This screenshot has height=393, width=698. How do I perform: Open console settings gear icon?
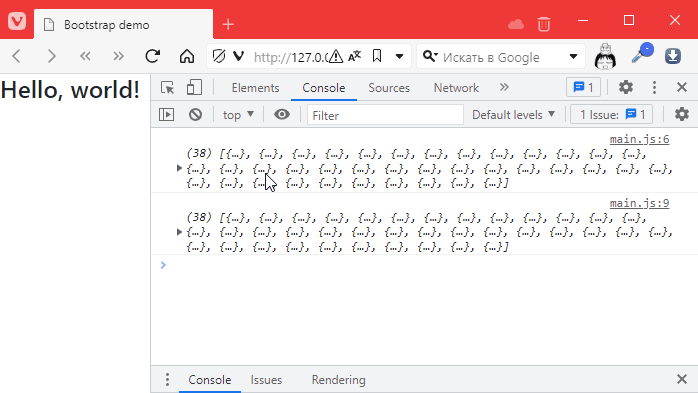(x=682, y=114)
